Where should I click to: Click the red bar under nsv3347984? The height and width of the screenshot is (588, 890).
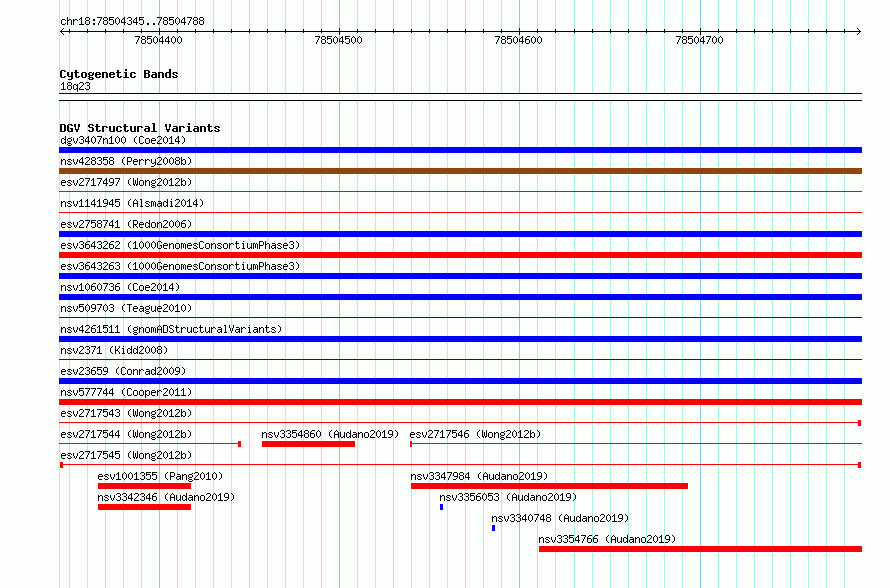coord(549,486)
